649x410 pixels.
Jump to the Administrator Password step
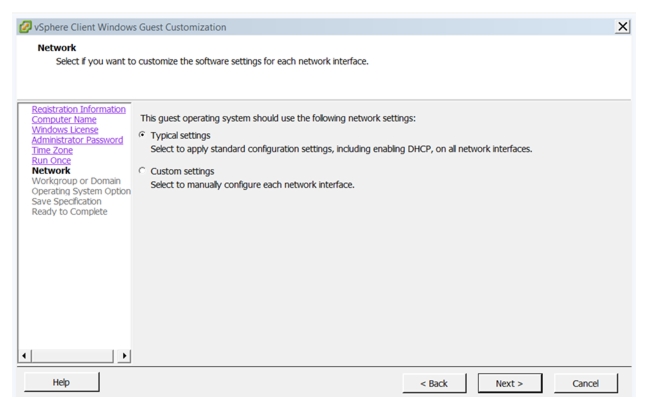coord(77,140)
